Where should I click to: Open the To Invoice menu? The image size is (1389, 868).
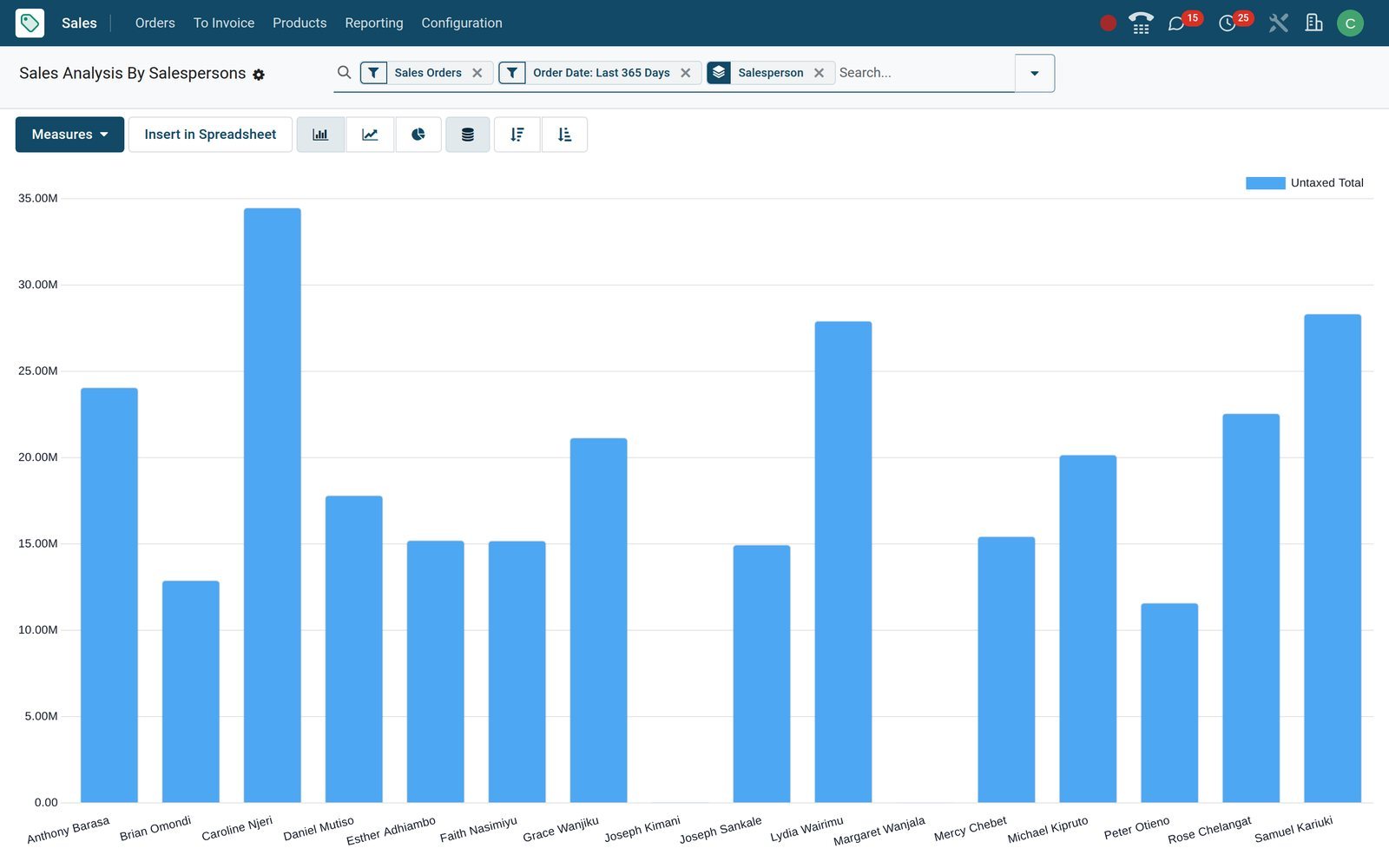coord(224,23)
